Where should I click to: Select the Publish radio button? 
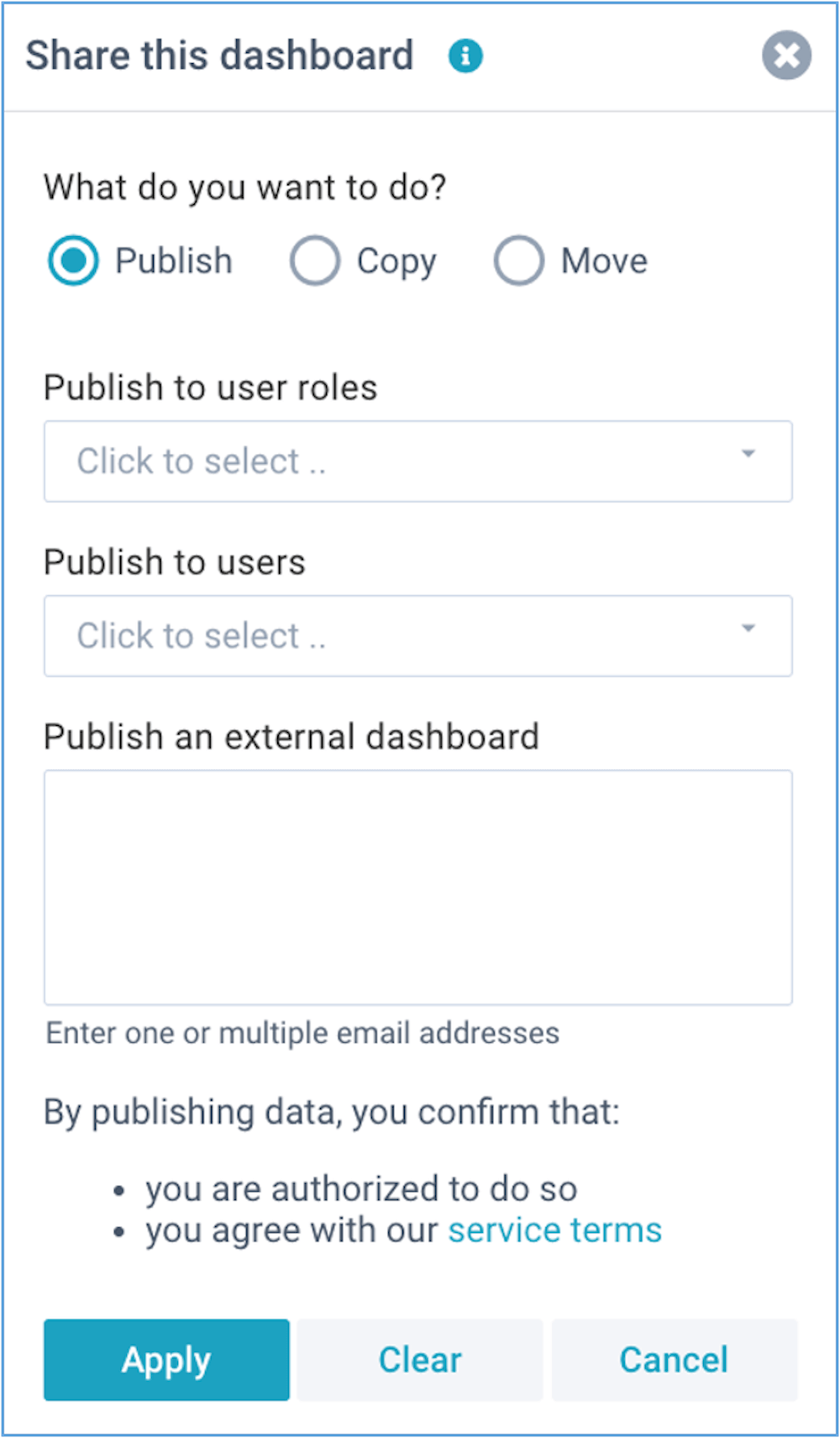tap(73, 261)
